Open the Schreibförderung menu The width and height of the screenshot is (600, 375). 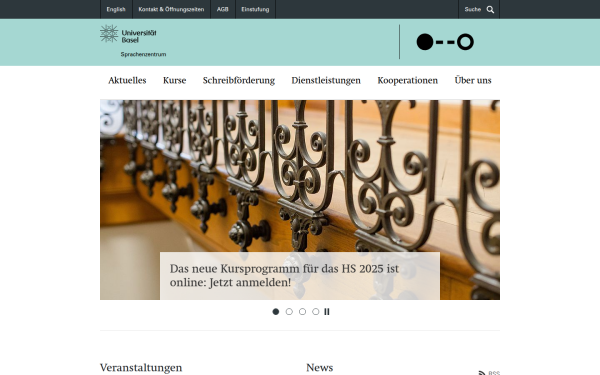tap(239, 80)
